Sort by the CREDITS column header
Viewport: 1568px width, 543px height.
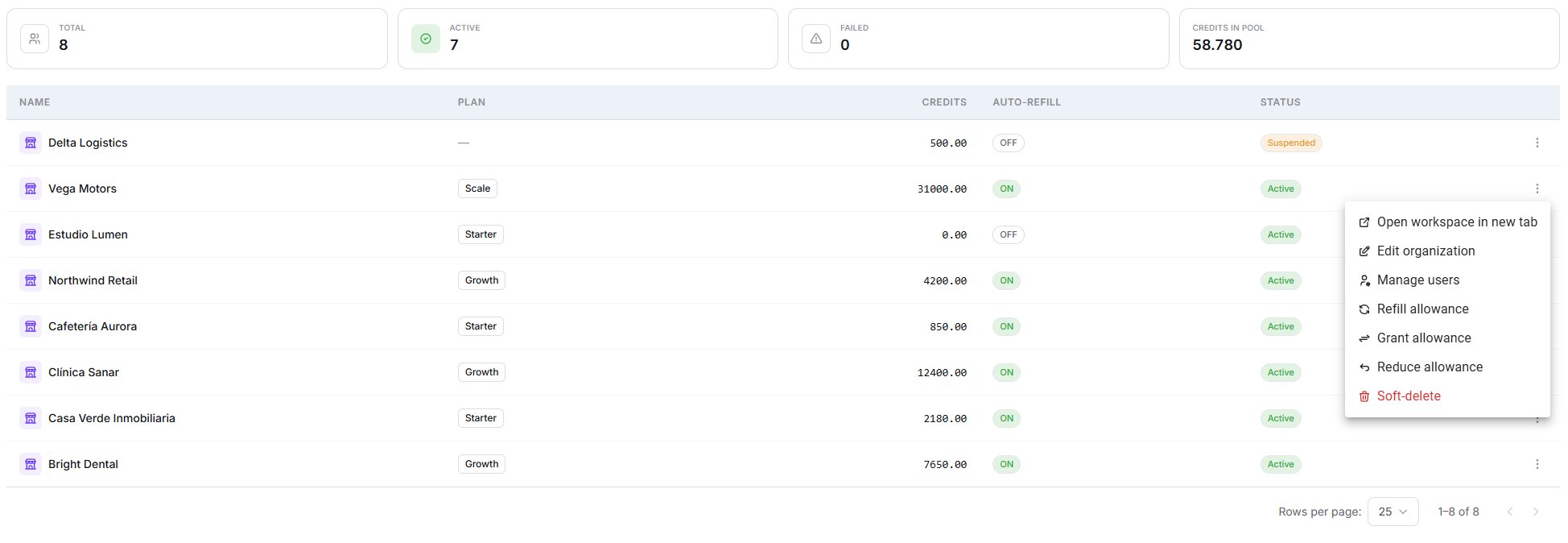pyautogui.click(x=944, y=102)
